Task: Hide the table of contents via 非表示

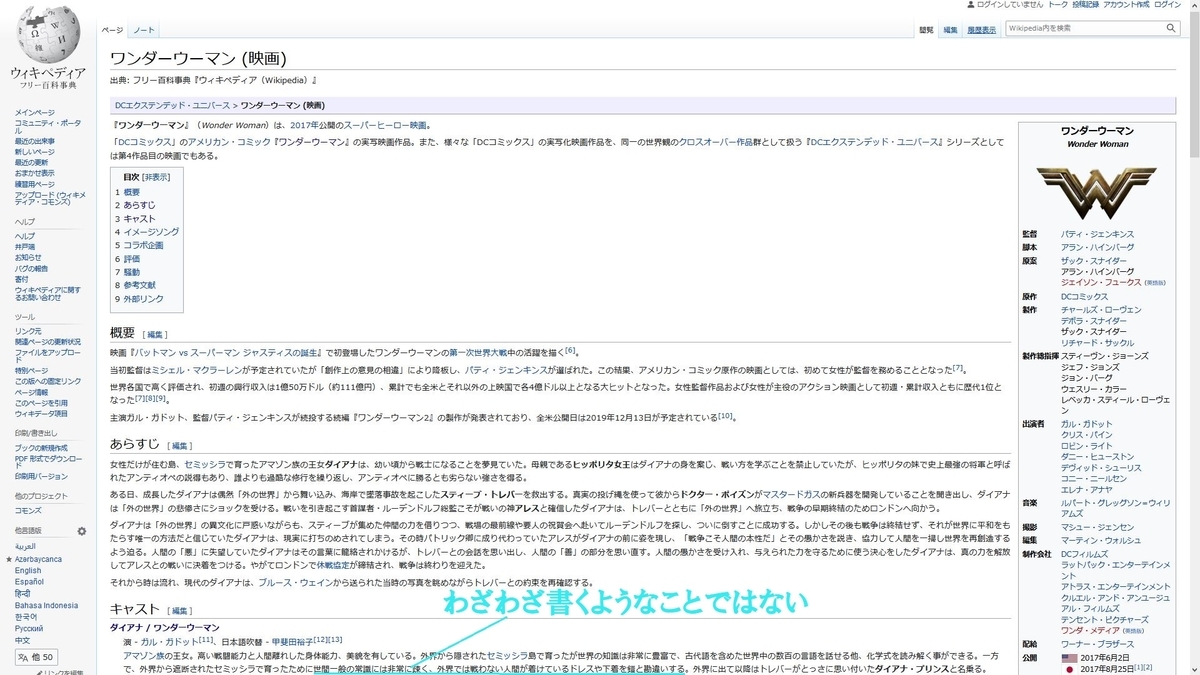Action: [x=156, y=177]
